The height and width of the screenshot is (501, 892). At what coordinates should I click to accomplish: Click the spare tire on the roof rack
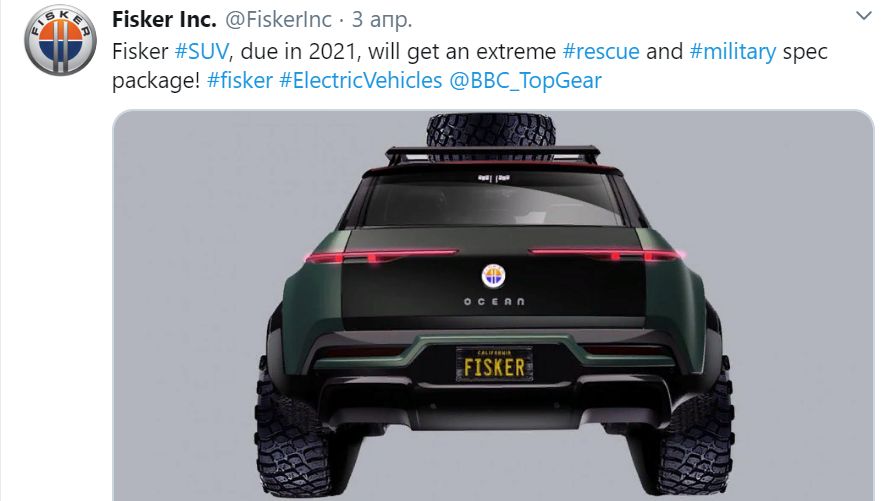491,135
